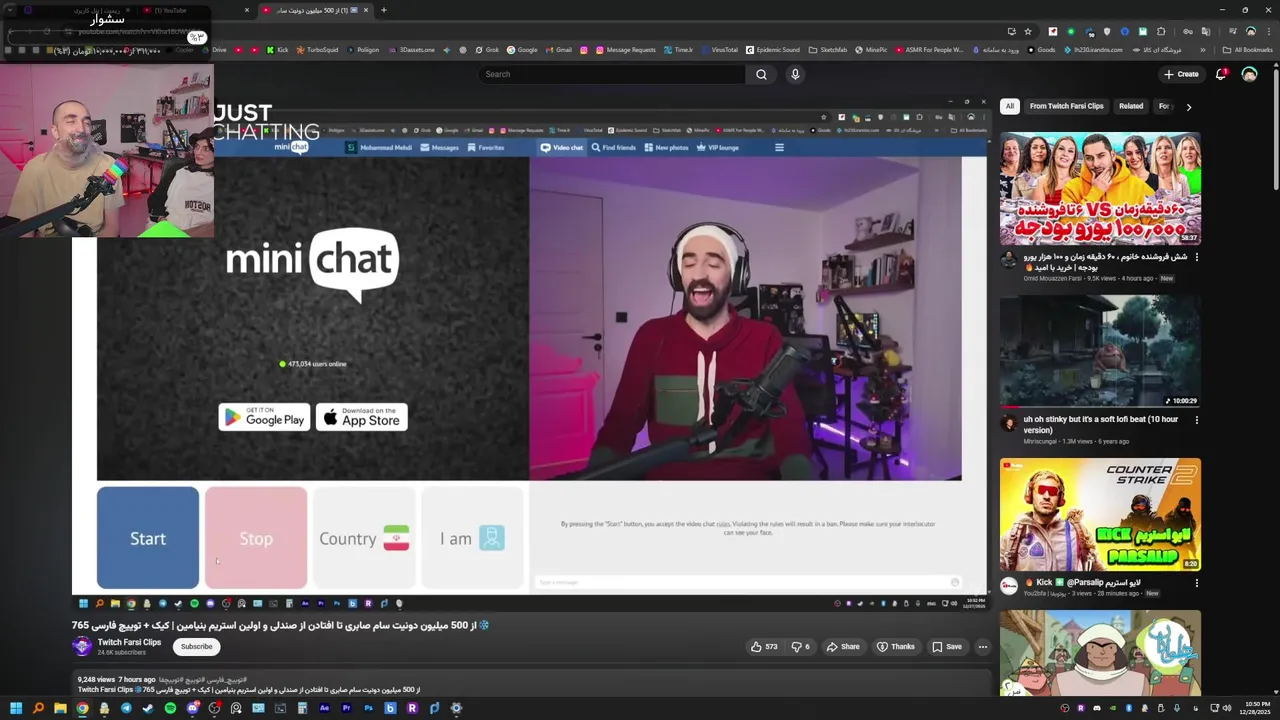Focus the YouTube Search input field
The height and width of the screenshot is (720, 1280).
pos(612,74)
